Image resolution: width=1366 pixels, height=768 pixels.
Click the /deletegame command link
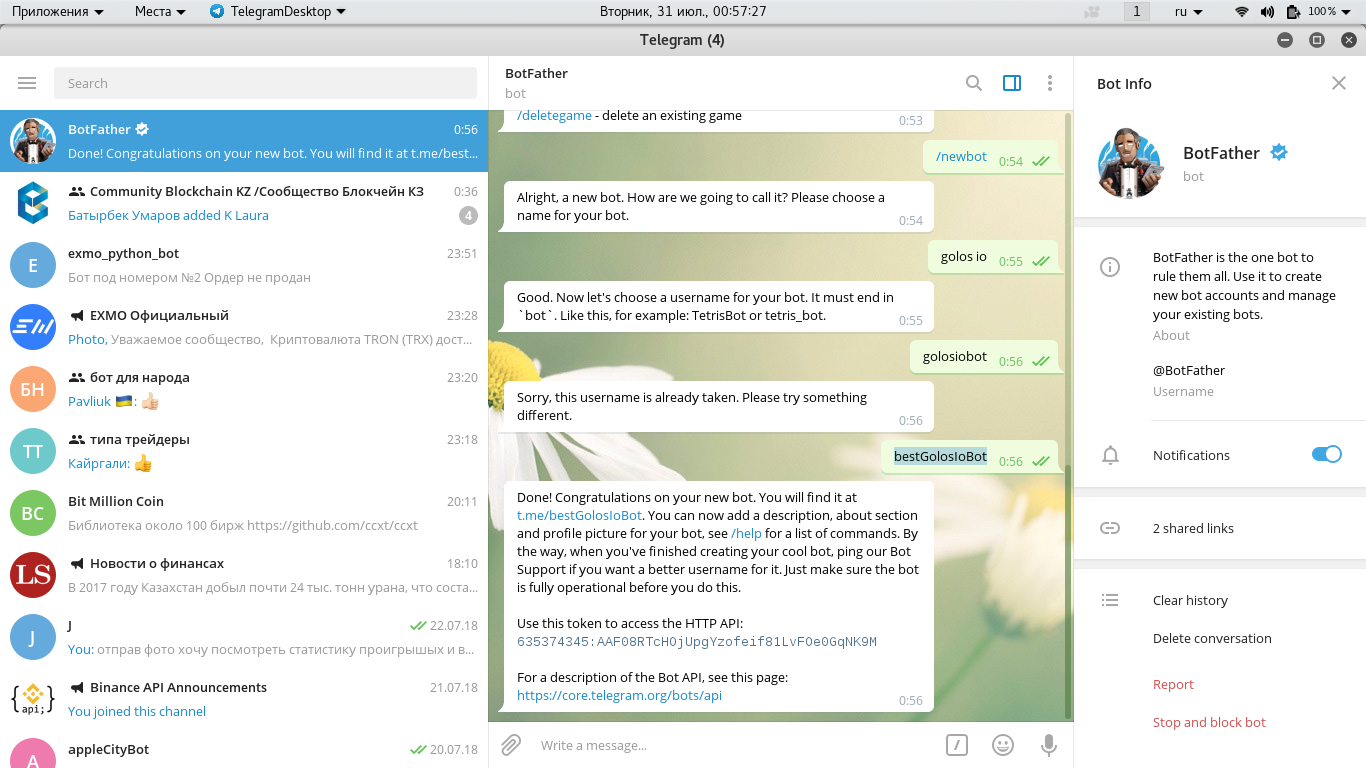554,115
